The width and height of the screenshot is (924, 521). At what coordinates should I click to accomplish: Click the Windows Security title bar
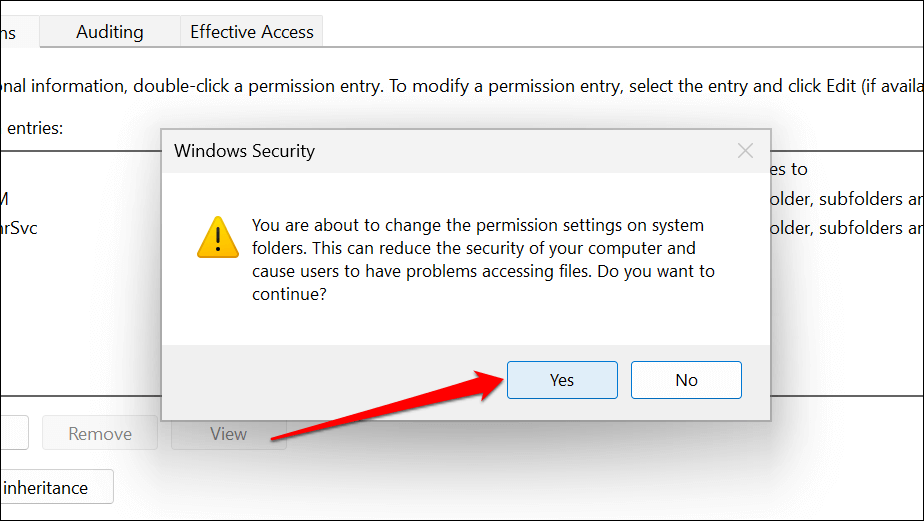[x=400, y=151]
